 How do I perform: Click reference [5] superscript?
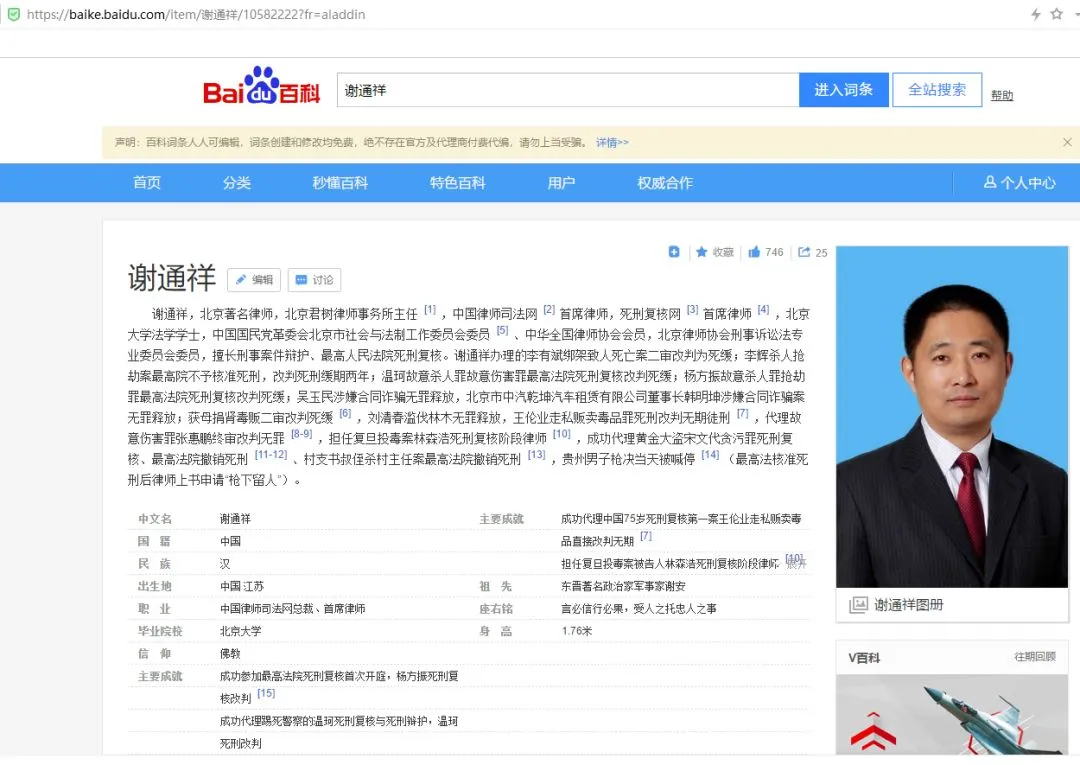click(x=502, y=331)
